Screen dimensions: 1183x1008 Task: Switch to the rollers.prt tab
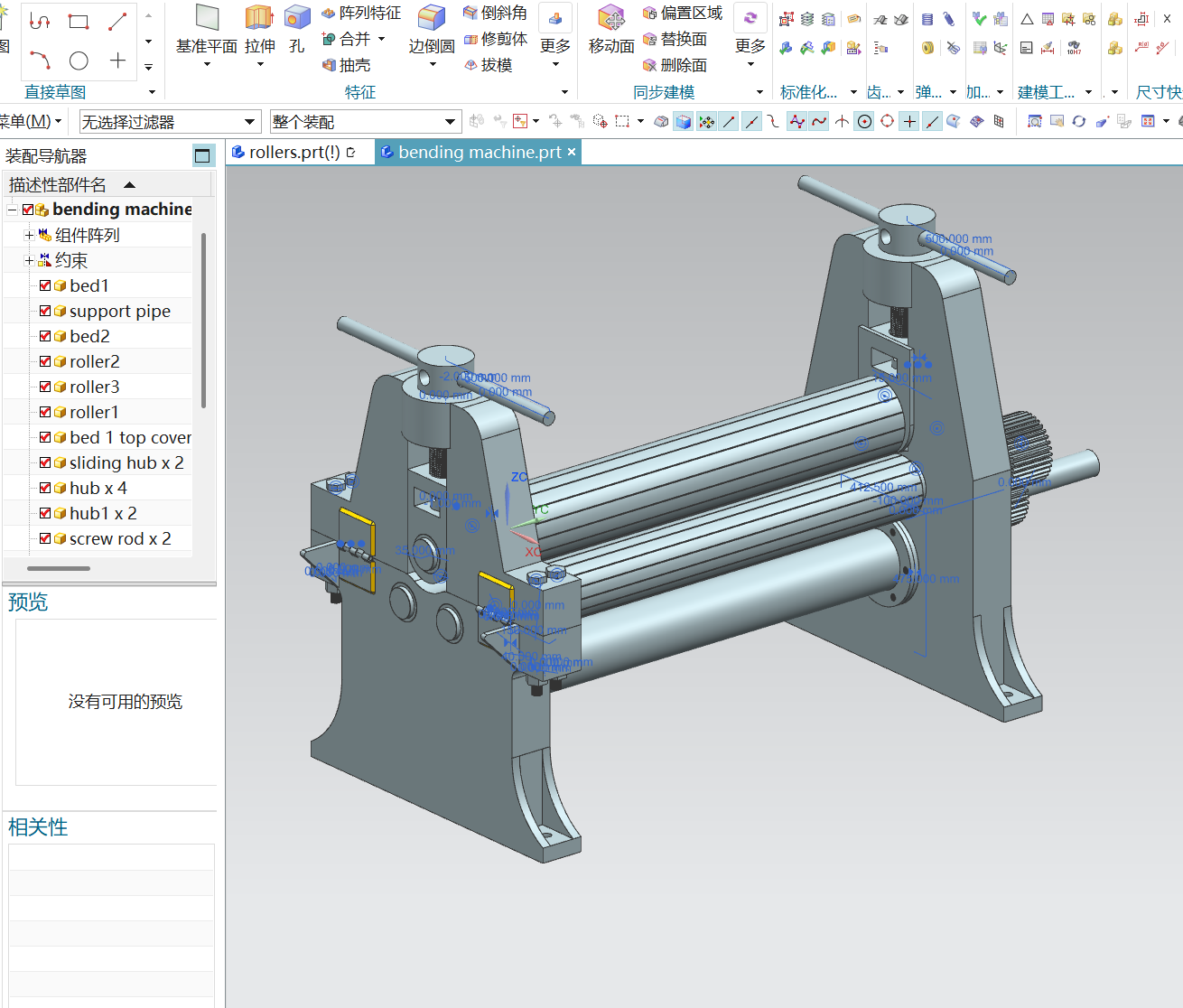(293, 153)
